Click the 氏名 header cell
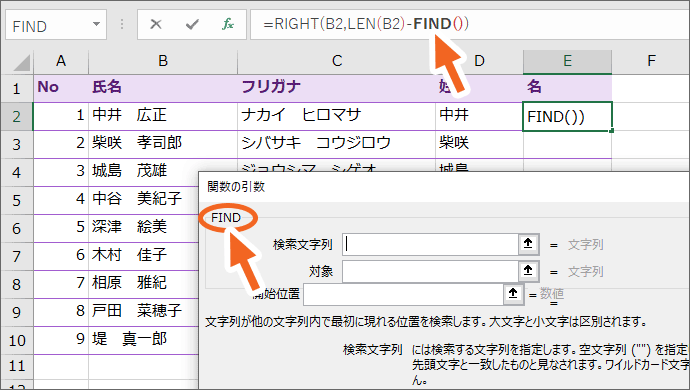690x390 pixels. (x=163, y=88)
